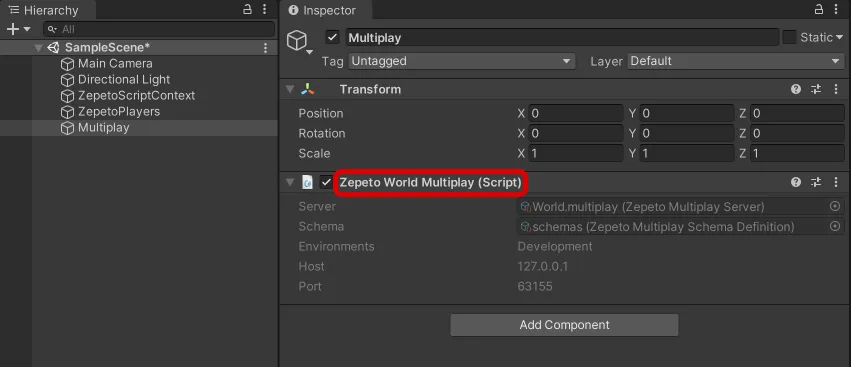This screenshot has height=367, width=851.
Task: Click the Add Component button
Action: click(564, 325)
